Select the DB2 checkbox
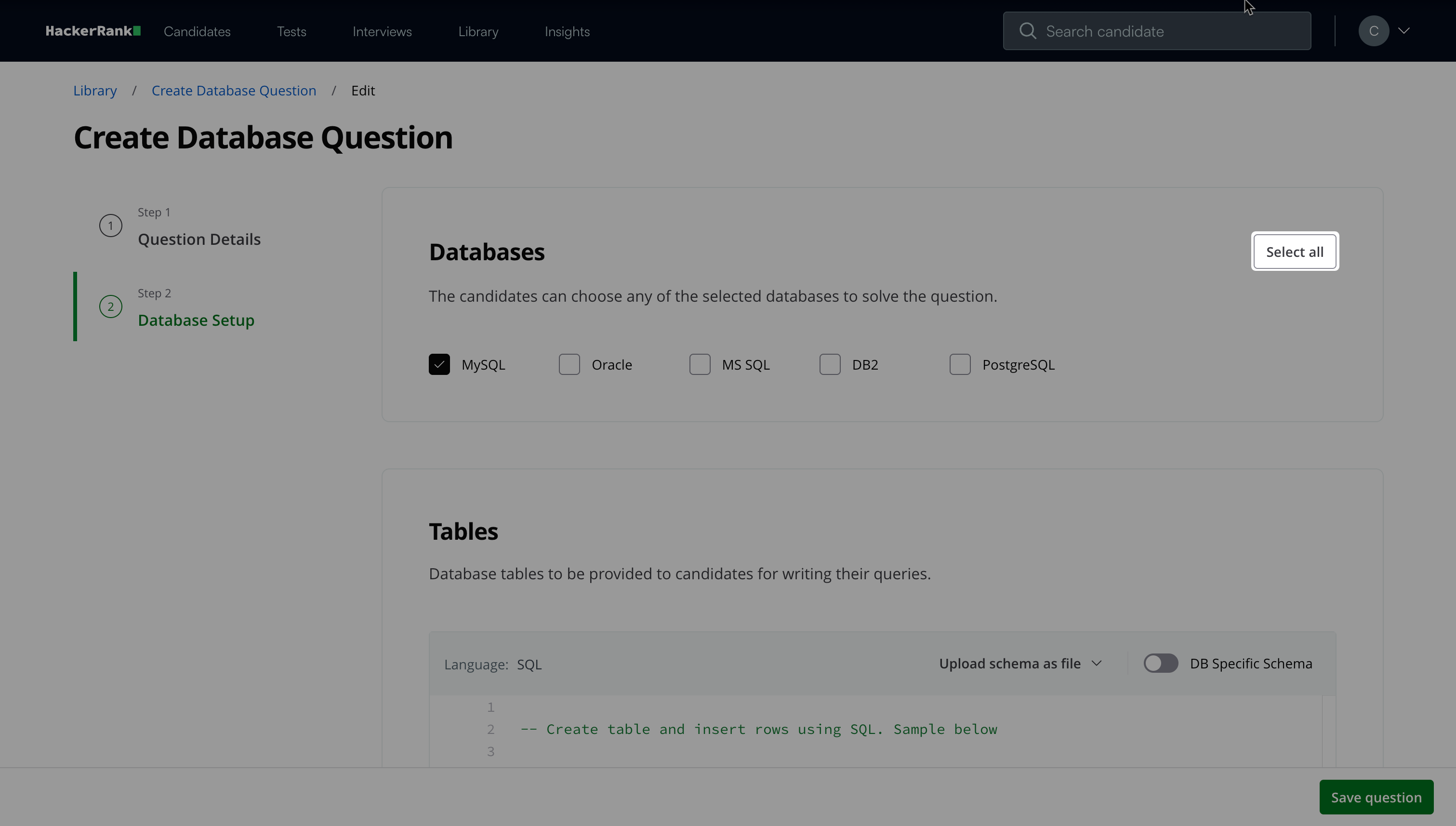 (x=829, y=364)
